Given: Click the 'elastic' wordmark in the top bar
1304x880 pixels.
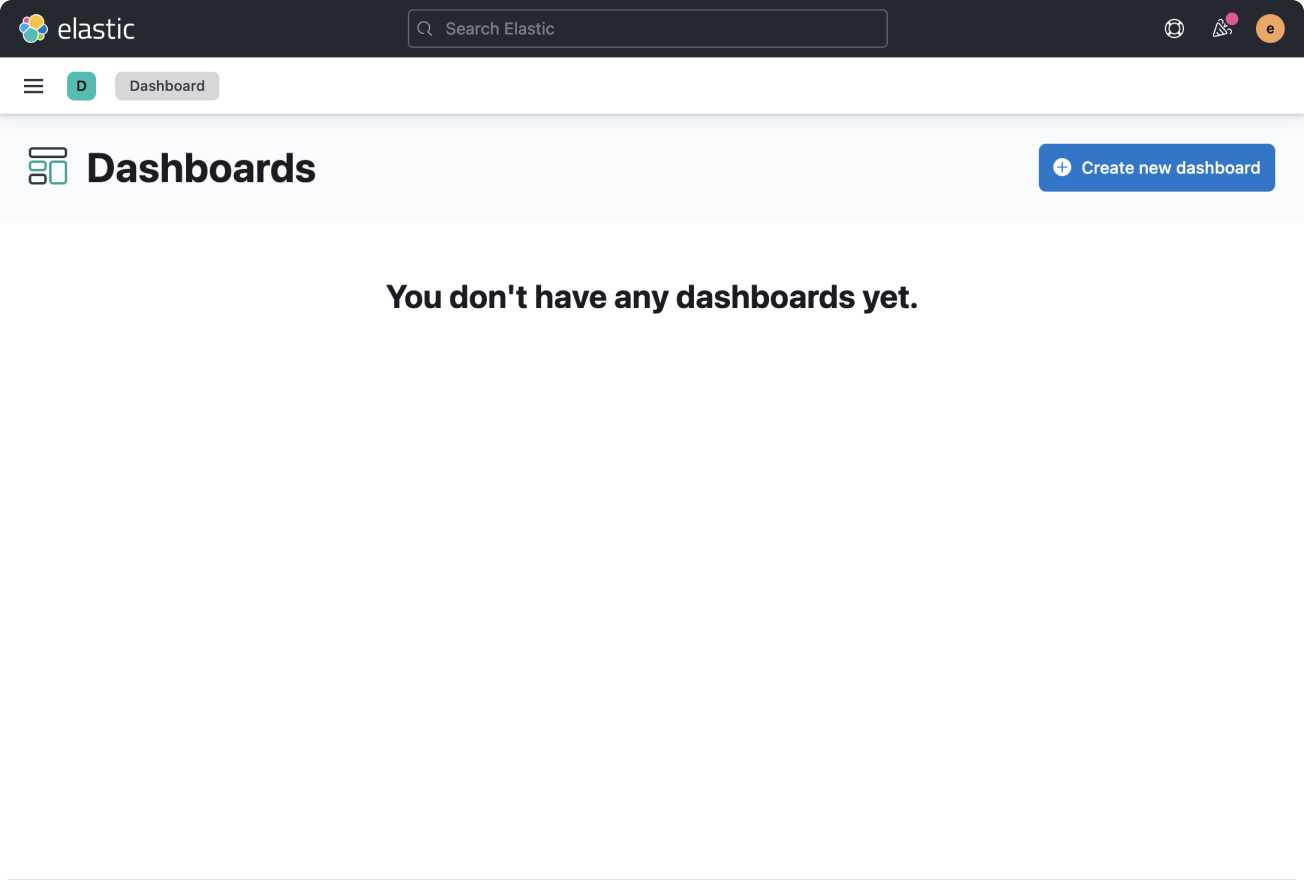Looking at the screenshot, I should 98,28.
